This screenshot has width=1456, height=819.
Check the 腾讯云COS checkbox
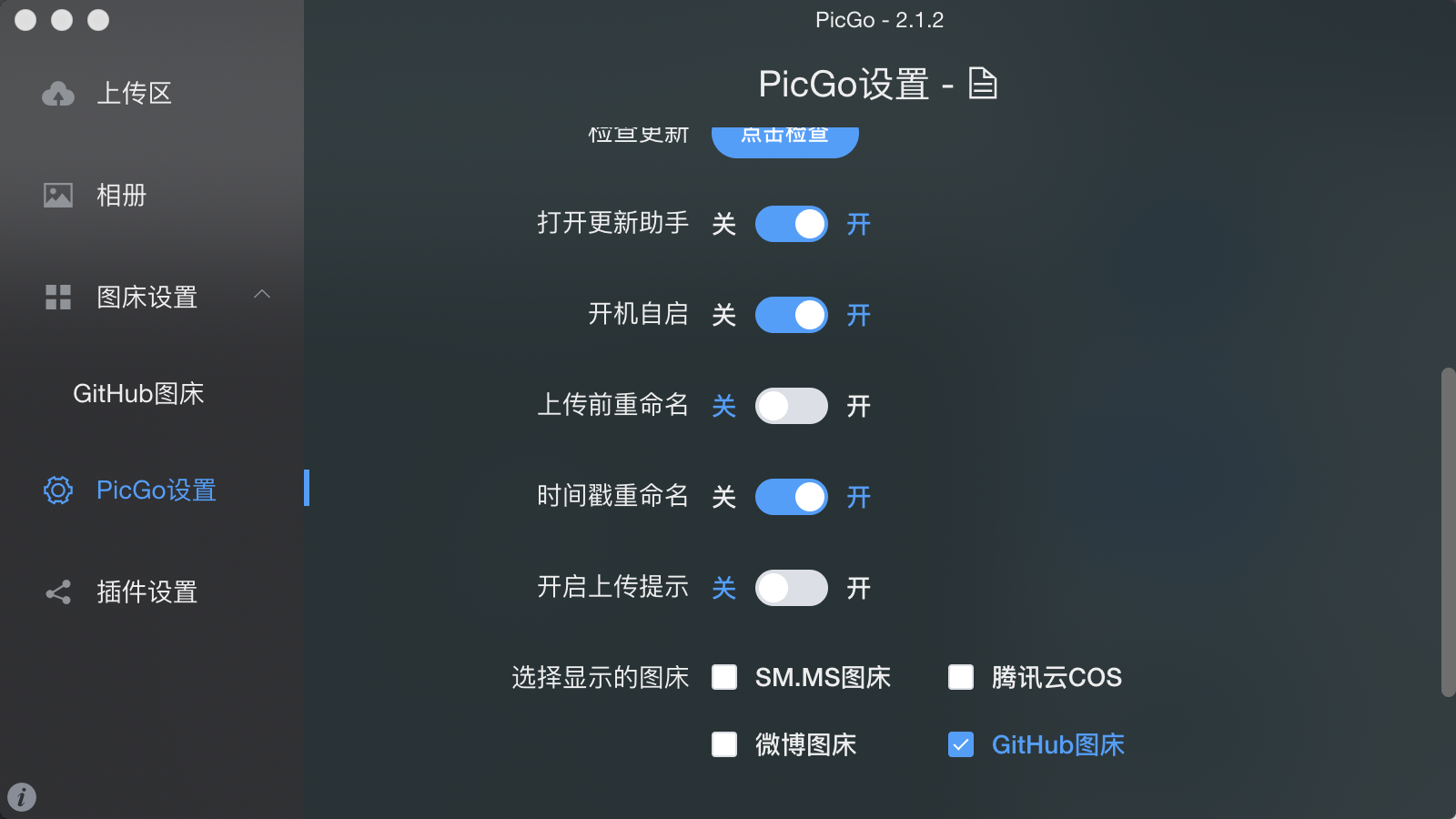[x=961, y=677]
